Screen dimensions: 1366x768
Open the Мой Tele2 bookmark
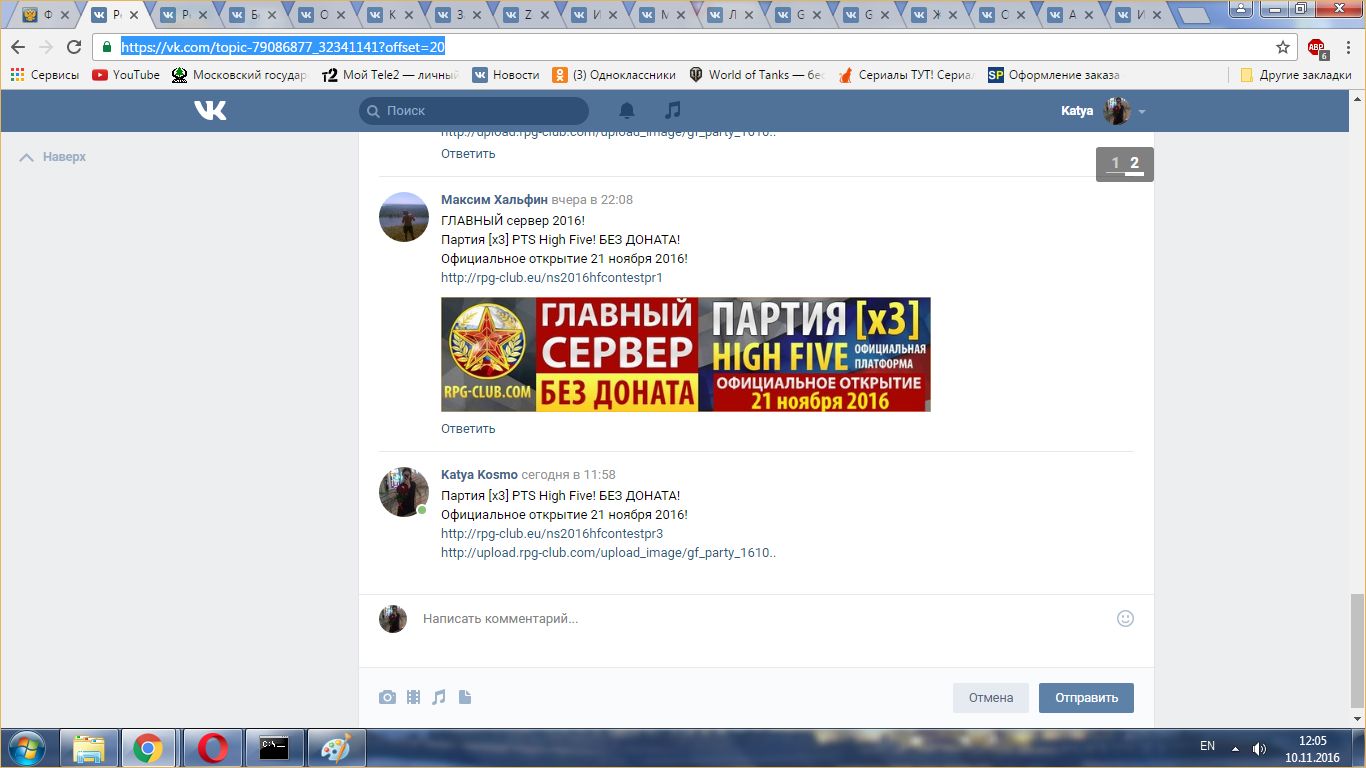pos(390,75)
